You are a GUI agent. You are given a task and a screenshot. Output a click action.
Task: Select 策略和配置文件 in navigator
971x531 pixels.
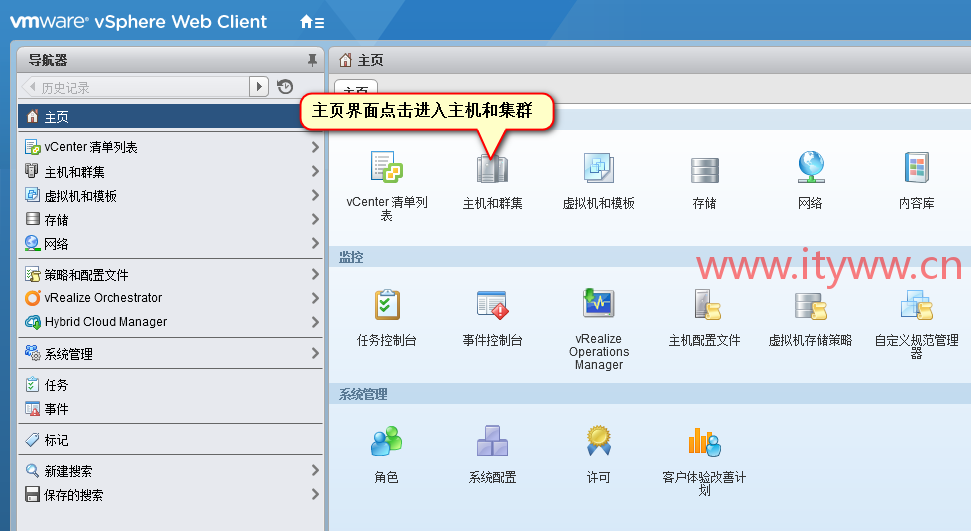[171, 274]
